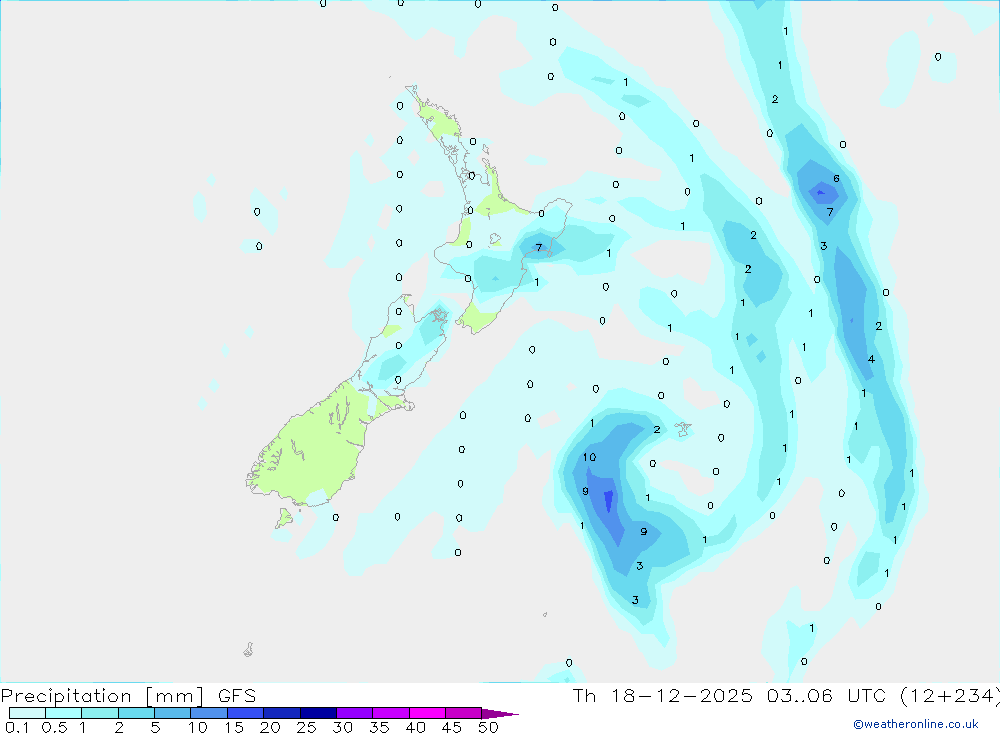
Task: Select legend swatch between 5 and 10
Action: click(x=173, y=713)
